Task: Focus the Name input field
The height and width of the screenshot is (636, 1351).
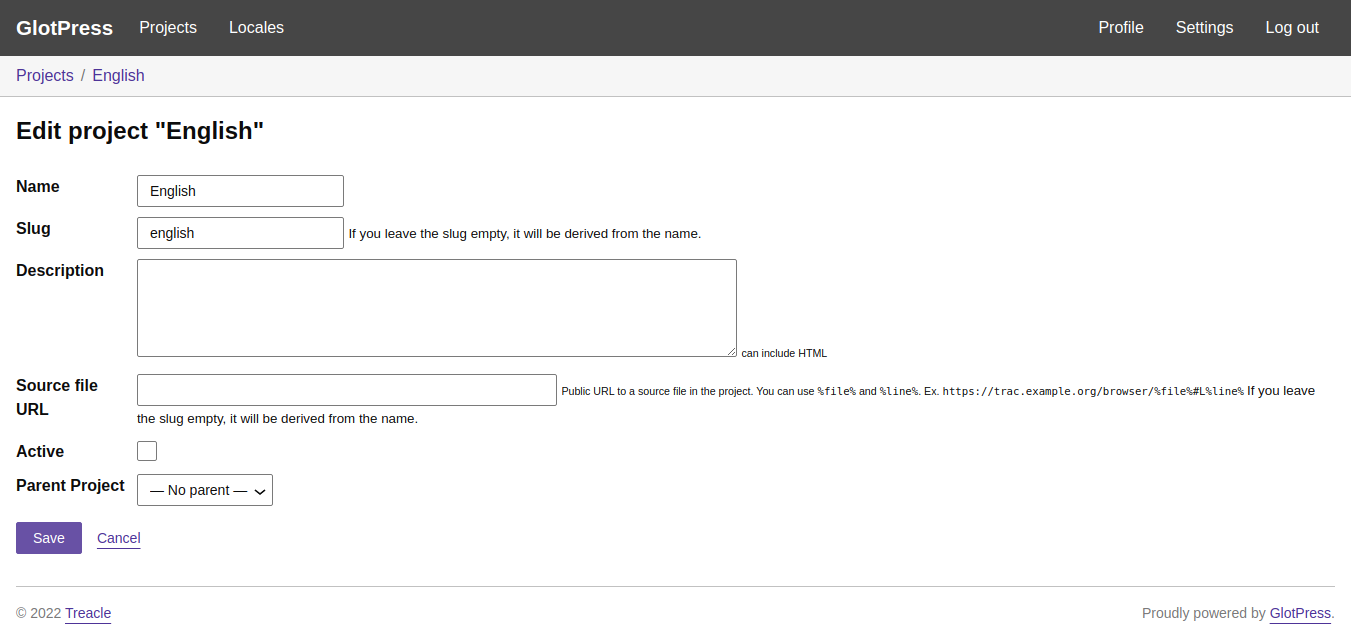Action: (x=240, y=191)
